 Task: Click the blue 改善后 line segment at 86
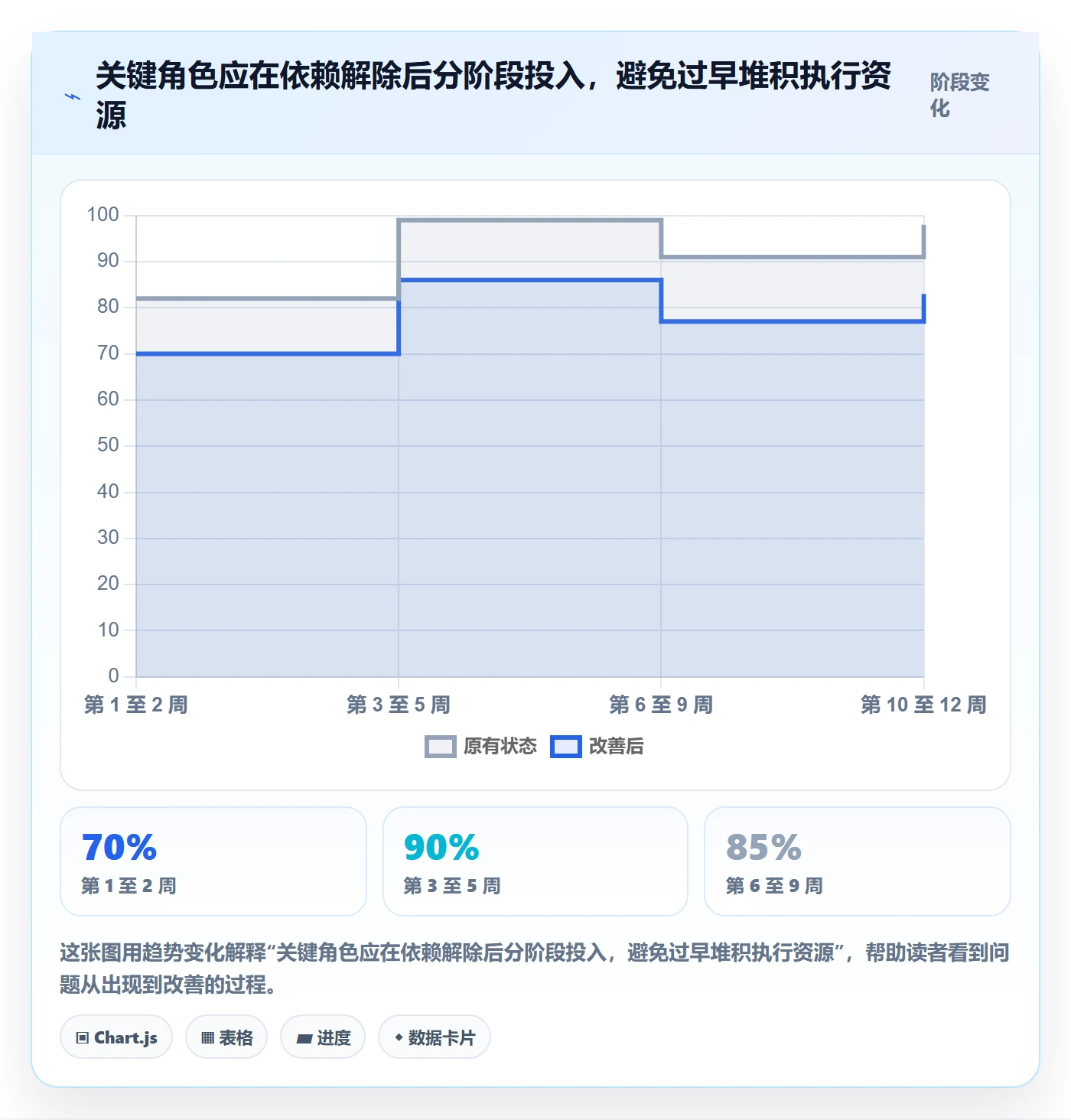(530, 280)
